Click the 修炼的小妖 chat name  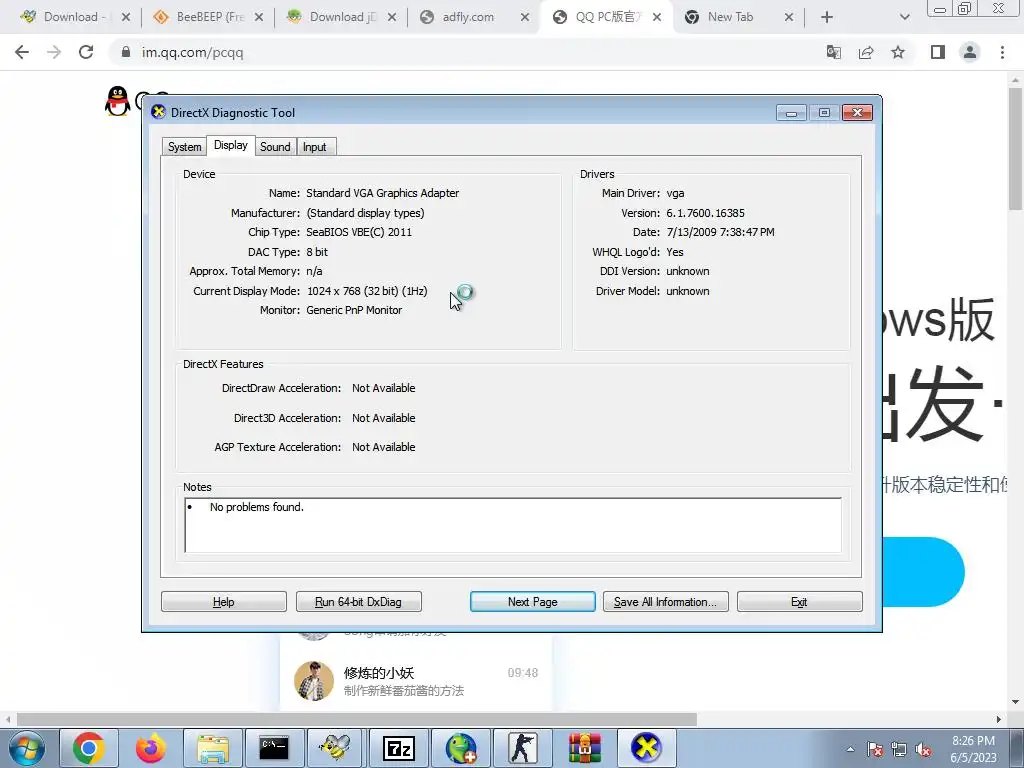tap(379, 673)
